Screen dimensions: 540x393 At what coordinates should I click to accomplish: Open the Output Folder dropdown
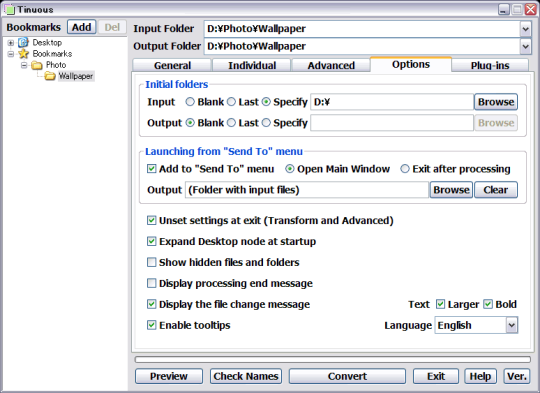526,46
